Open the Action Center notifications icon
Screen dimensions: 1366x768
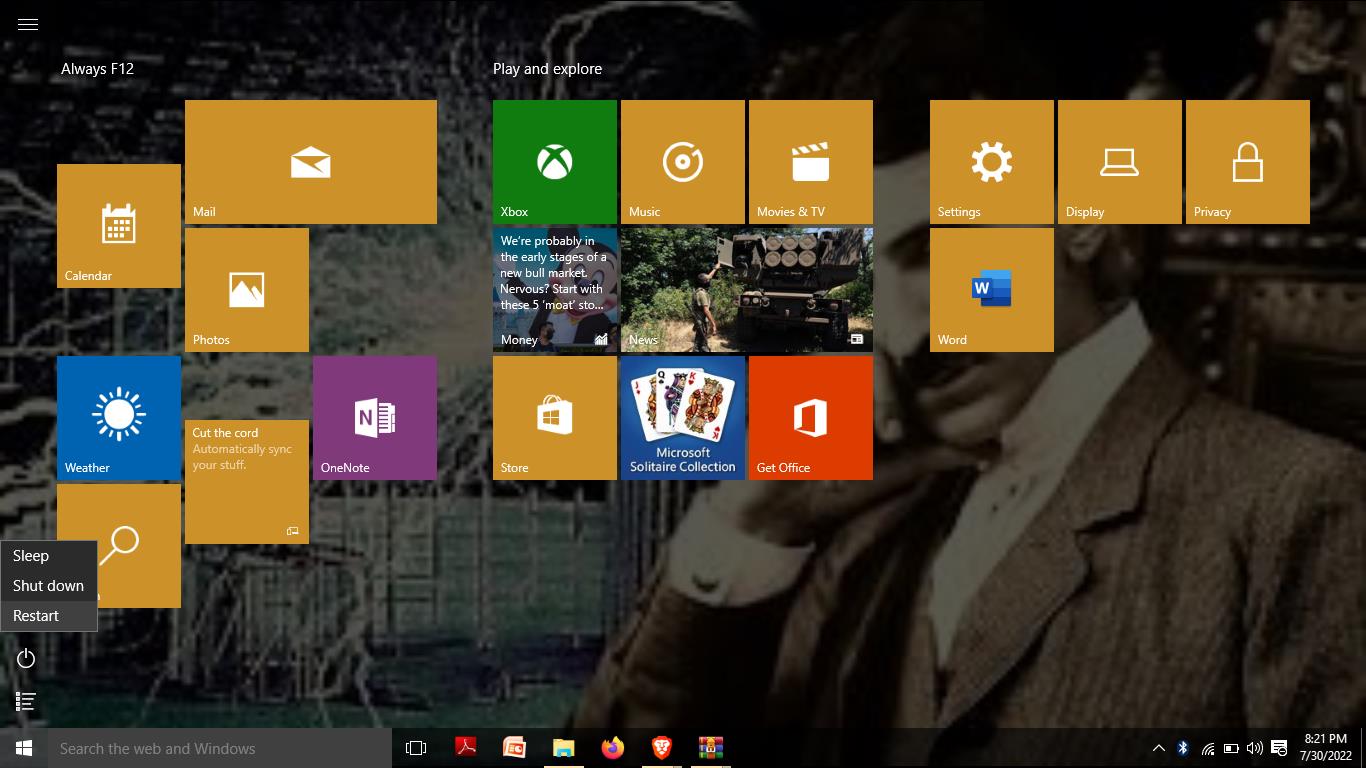click(1278, 748)
